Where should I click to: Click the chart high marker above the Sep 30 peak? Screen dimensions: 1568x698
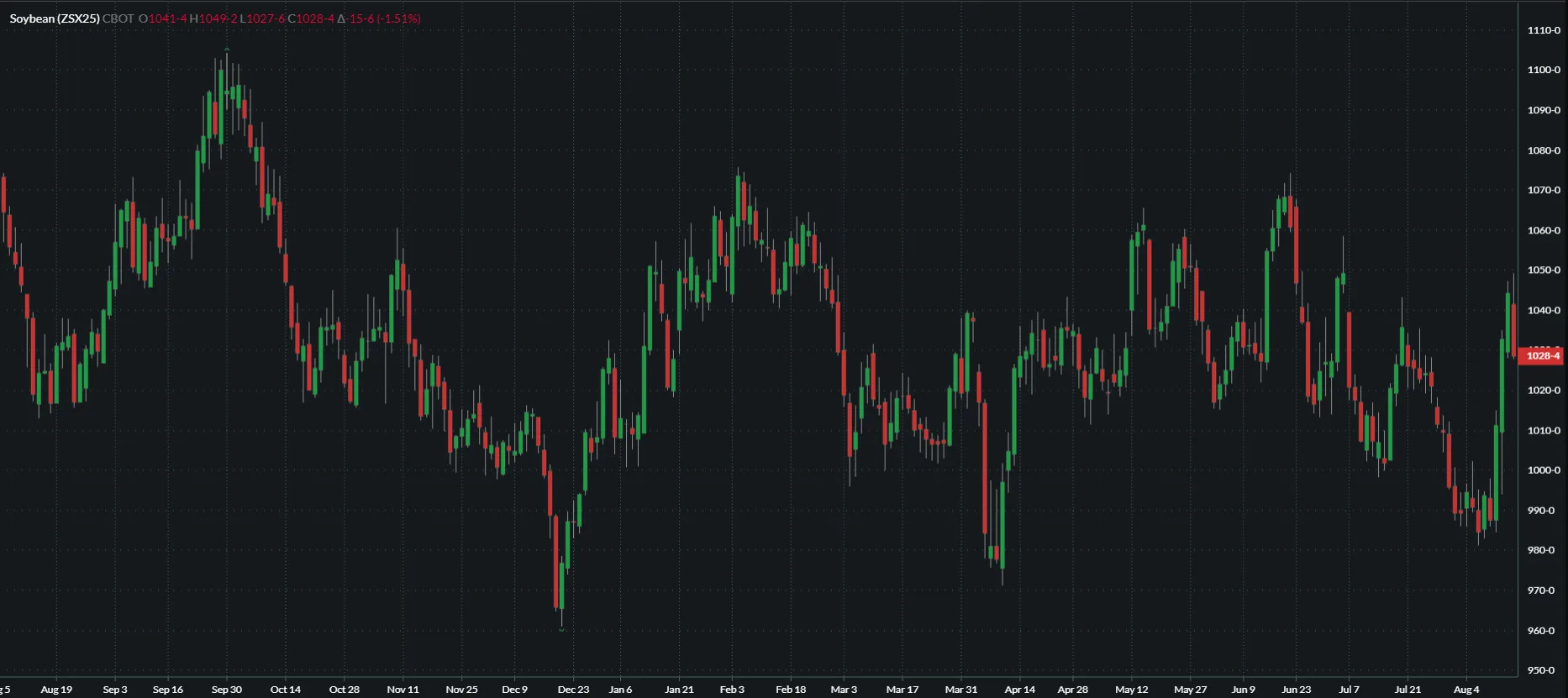(227, 50)
